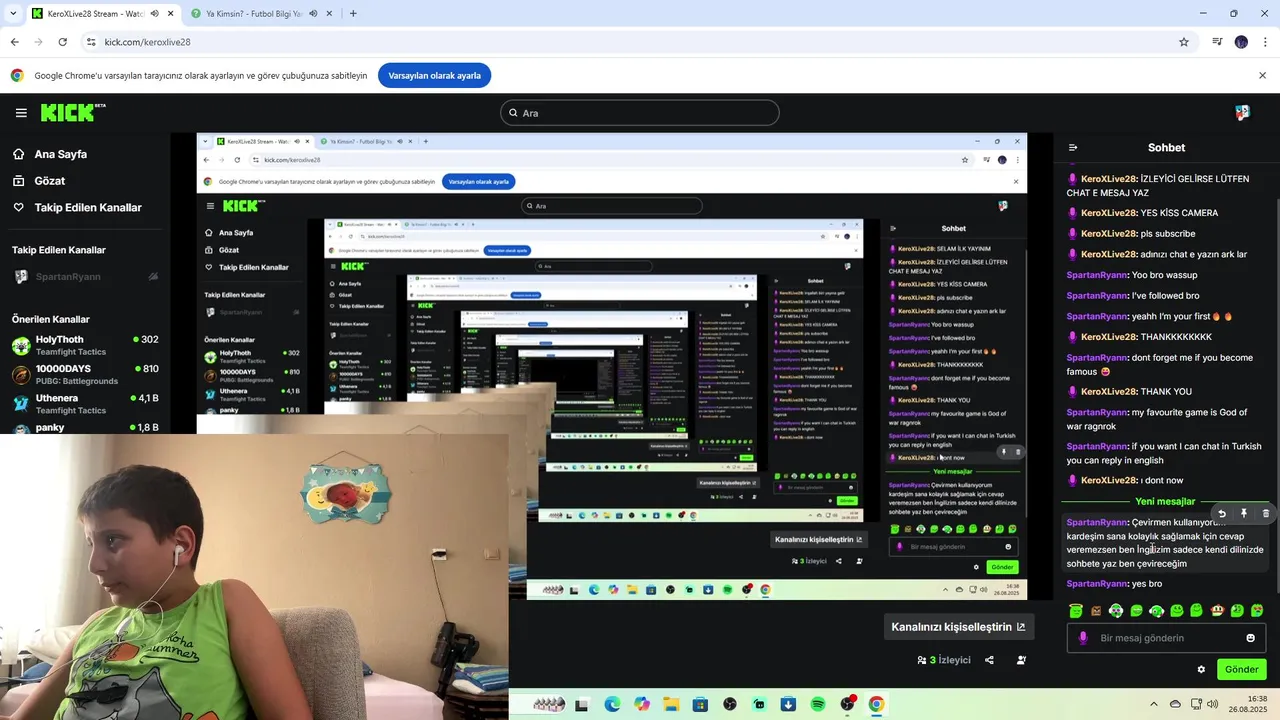Click the 3 İzleyici viewer count
Screen dimensions: 1280x720
click(944, 660)
